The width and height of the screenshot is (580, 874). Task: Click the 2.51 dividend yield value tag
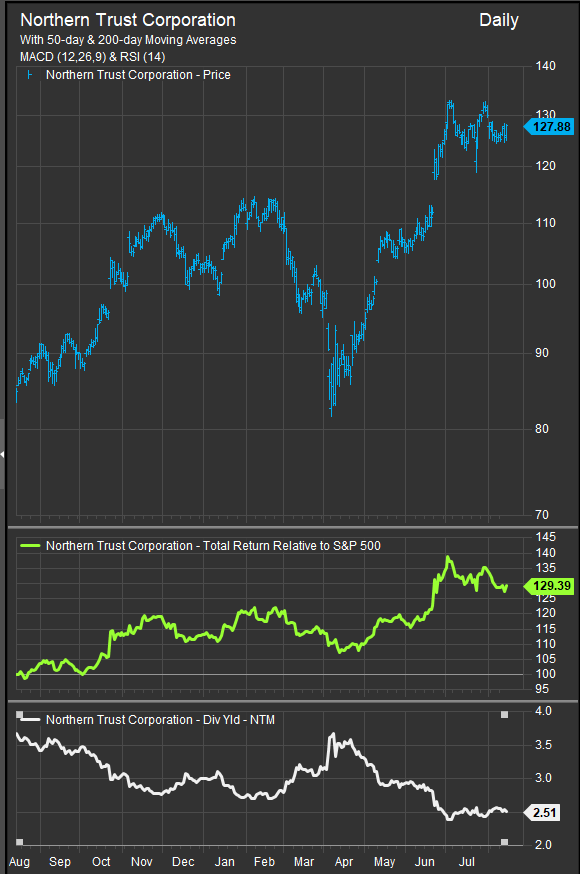tap(542, 813)
